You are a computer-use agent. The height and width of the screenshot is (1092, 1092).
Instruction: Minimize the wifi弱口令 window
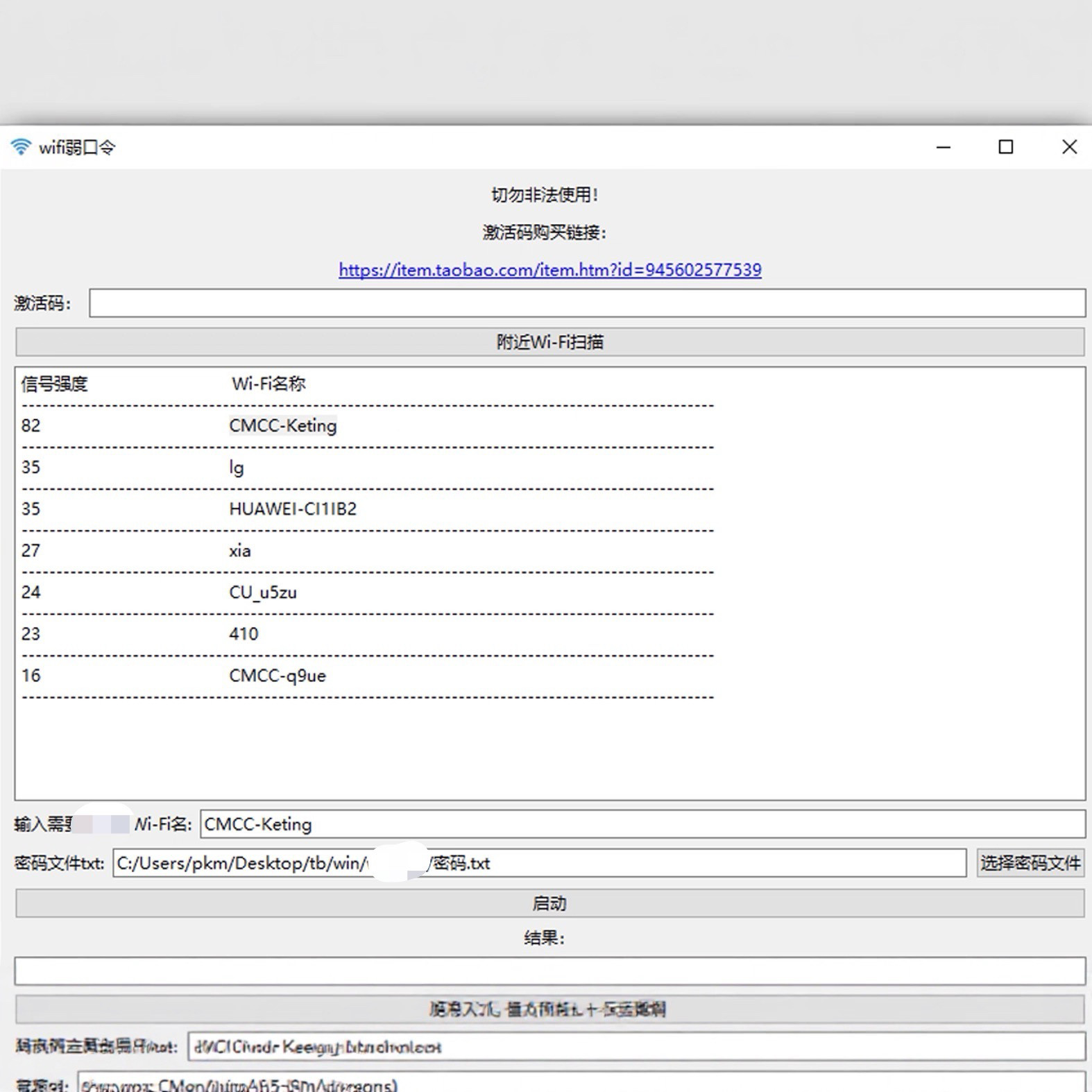click(x=944, y=147)
